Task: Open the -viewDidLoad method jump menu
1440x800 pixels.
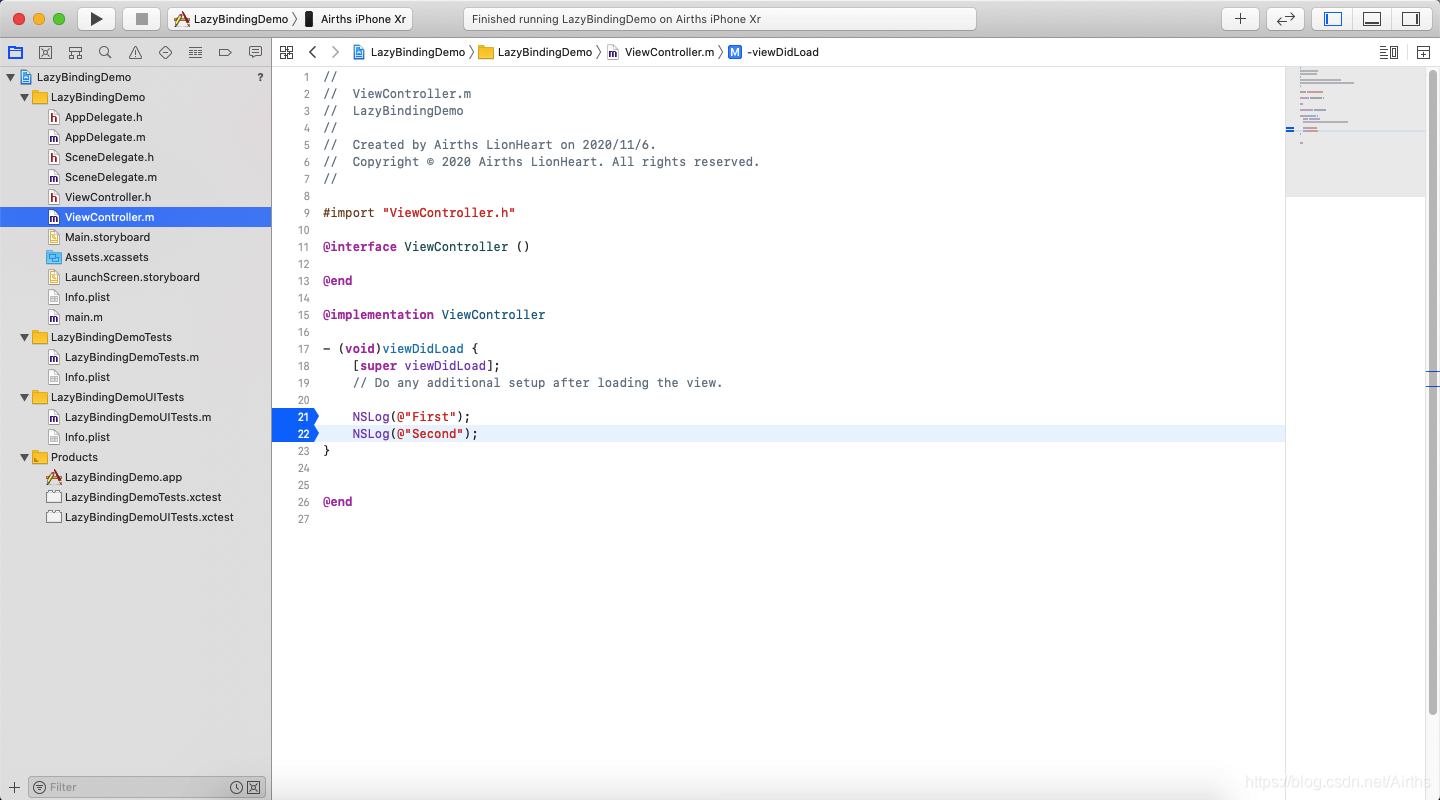Action: [774, 52]
